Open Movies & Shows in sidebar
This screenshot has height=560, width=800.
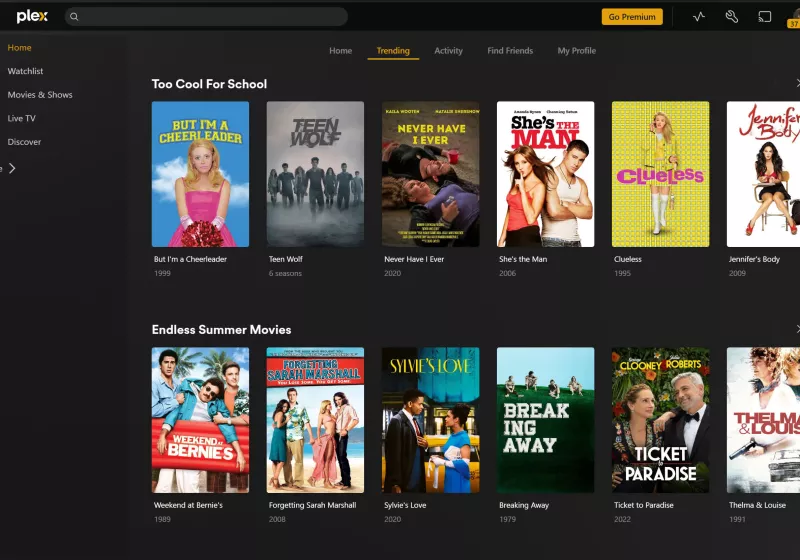(40, 95)
